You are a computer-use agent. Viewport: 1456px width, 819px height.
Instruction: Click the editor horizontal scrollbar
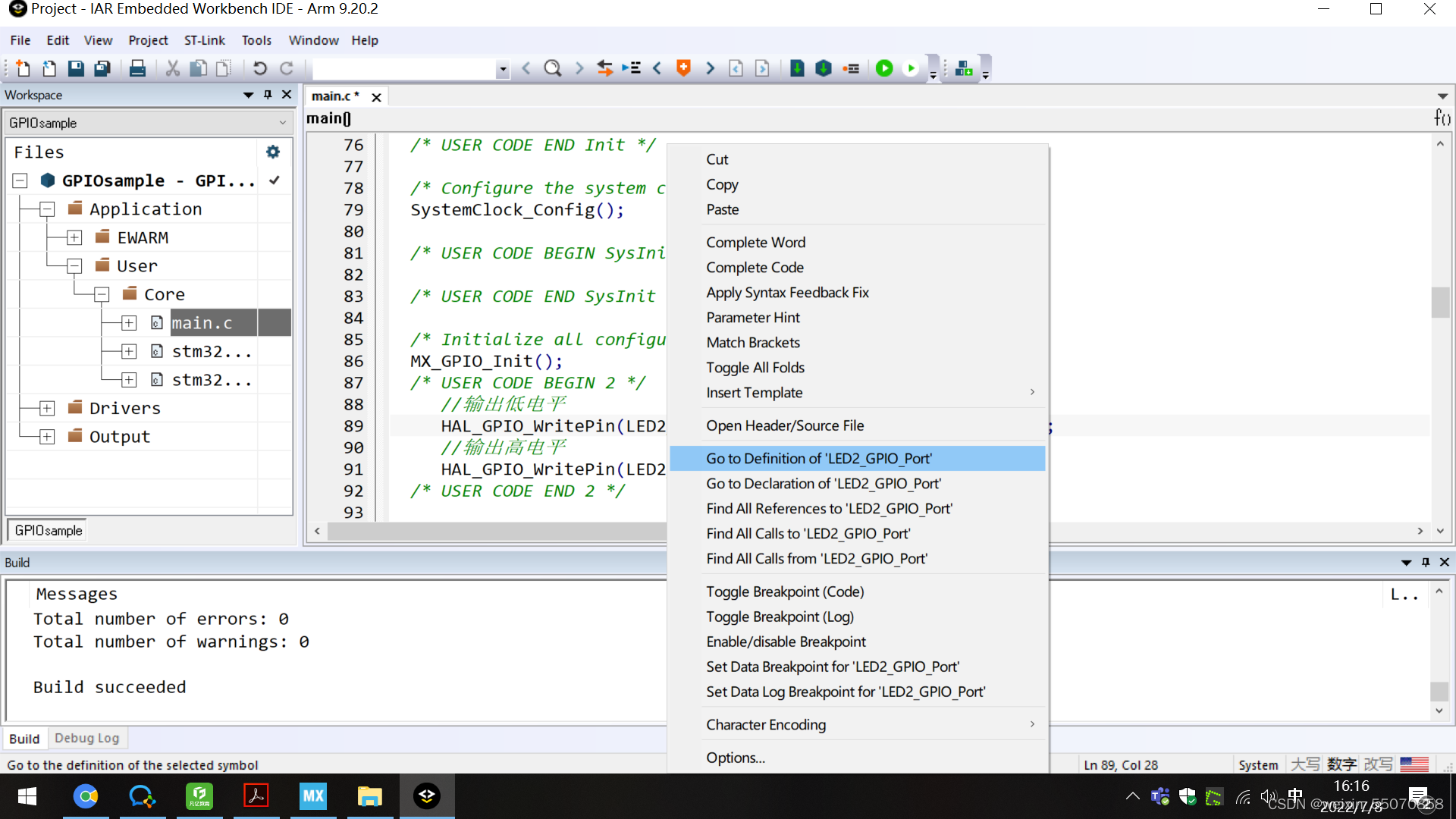point(493,532)
